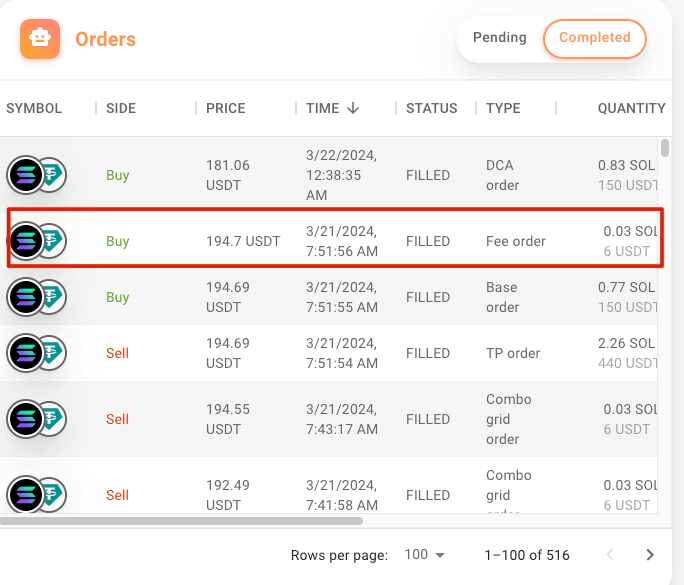Click the pair icon in the 192.49 USDT row
The image size is (684, 585).
[x=36, y=495]
